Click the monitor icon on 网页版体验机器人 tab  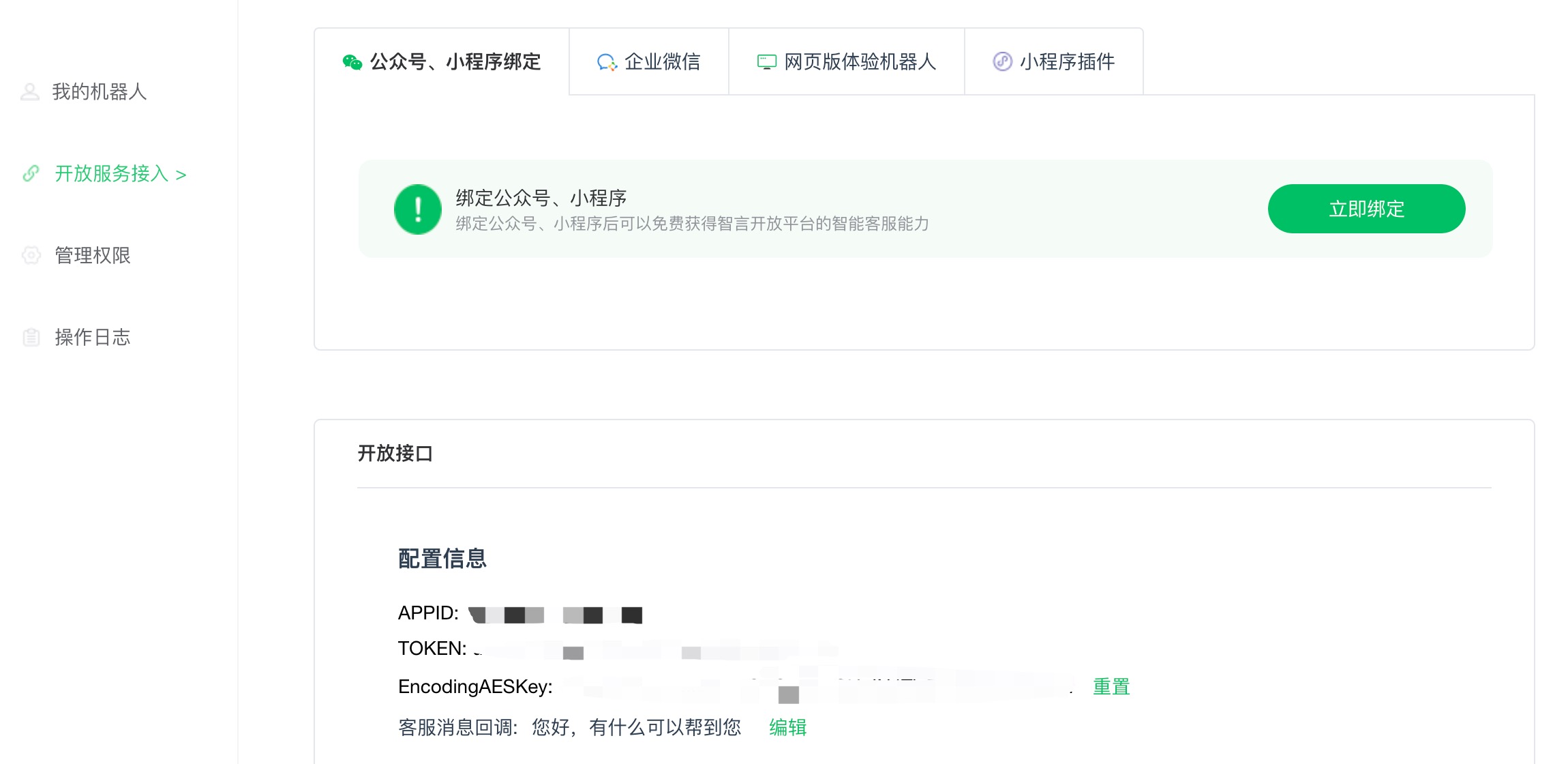(x=766, y=62)
